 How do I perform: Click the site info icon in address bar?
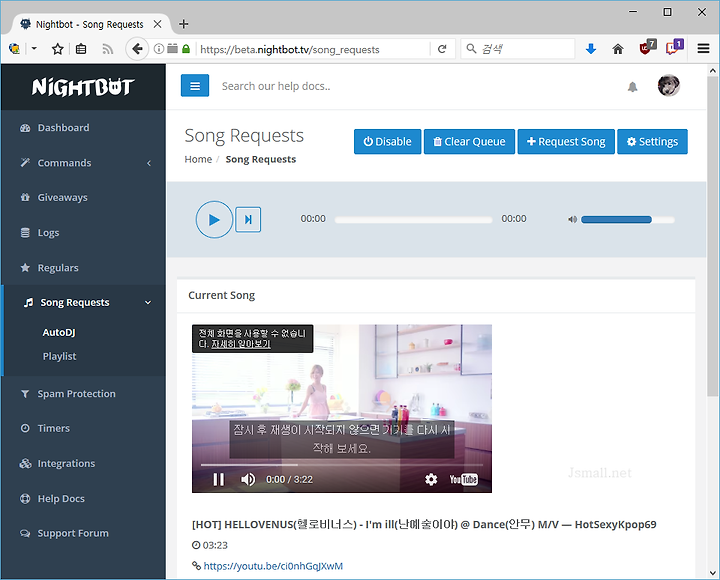coord(158,49)
